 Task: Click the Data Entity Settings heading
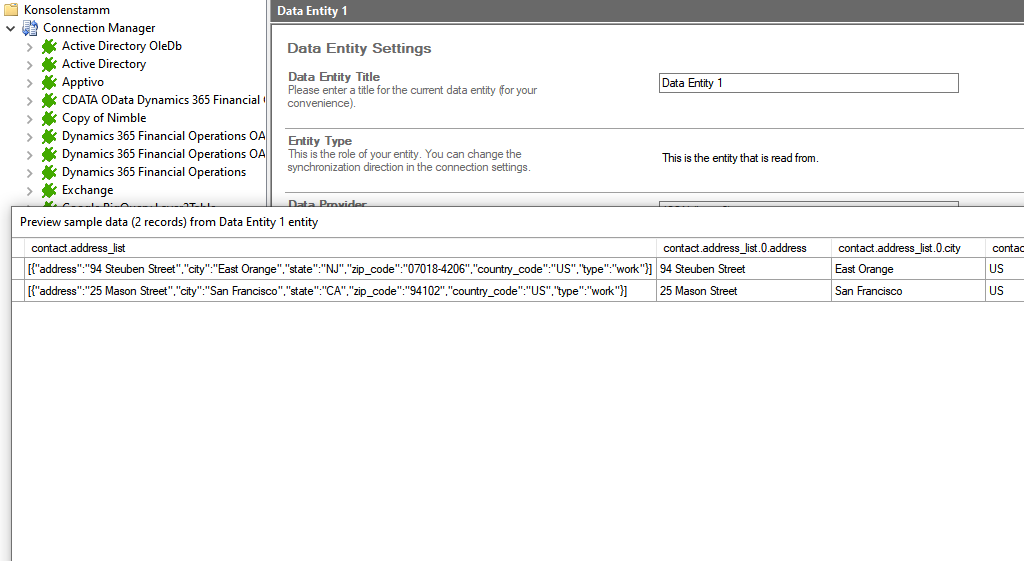[x=359, y=48]
